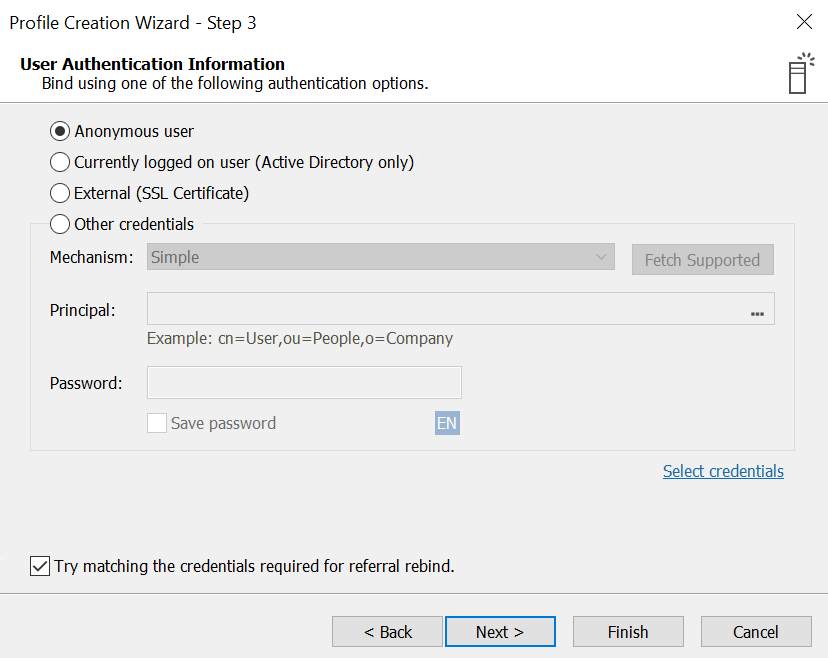
Task: Click the EN keyboard language indicator
Action: (447, 423)
